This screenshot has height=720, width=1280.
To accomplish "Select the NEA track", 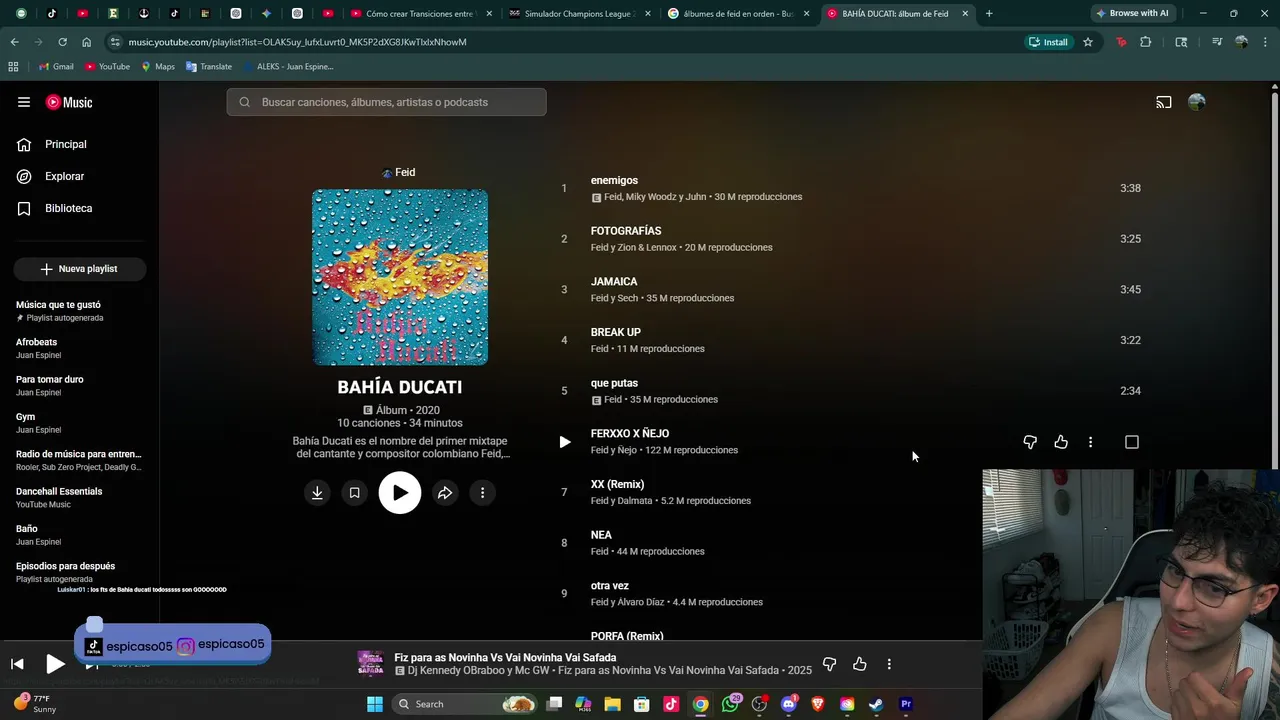I will click(x=601, y=535).
